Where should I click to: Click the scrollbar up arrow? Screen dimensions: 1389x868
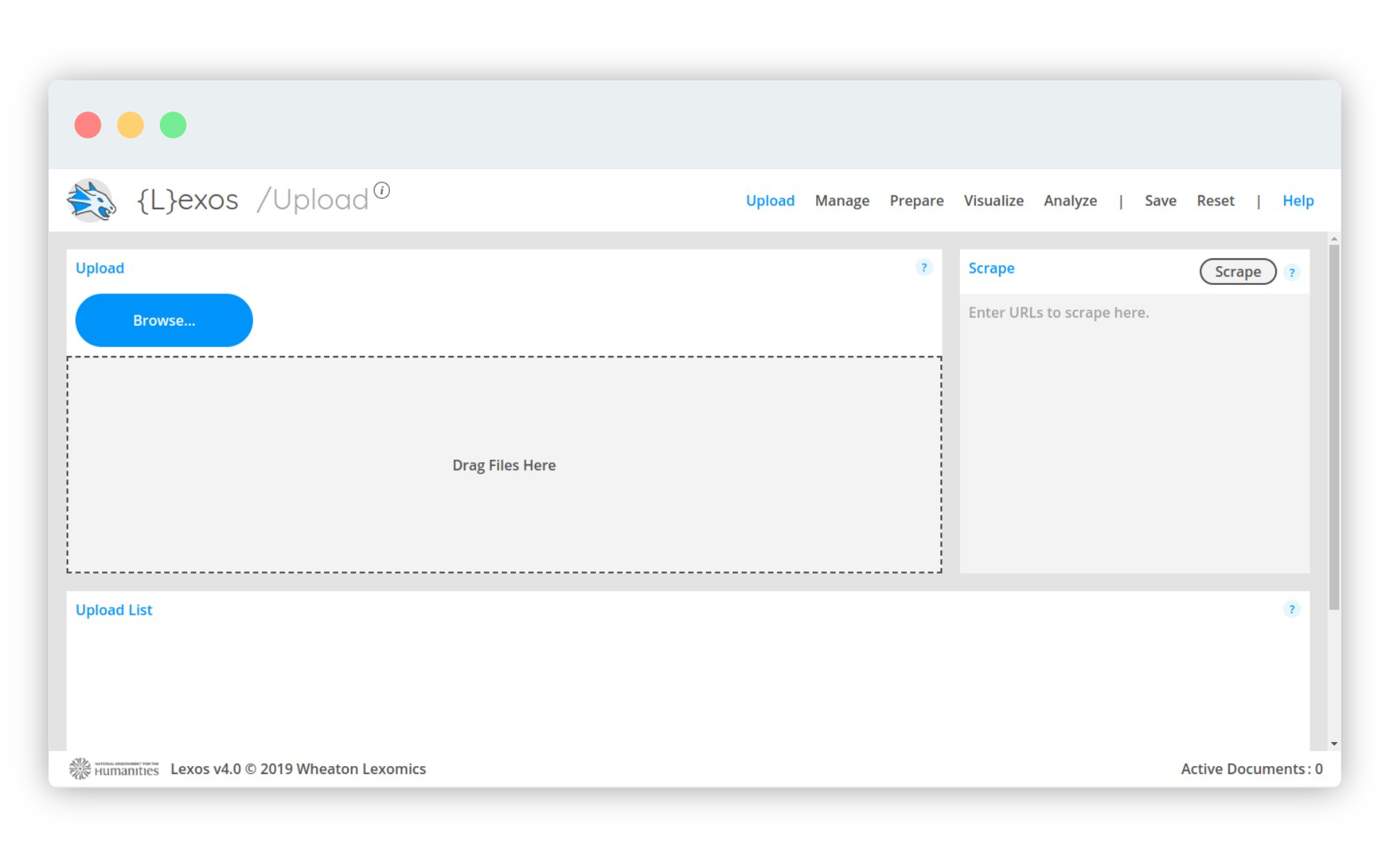click(x=1334, y=239)
